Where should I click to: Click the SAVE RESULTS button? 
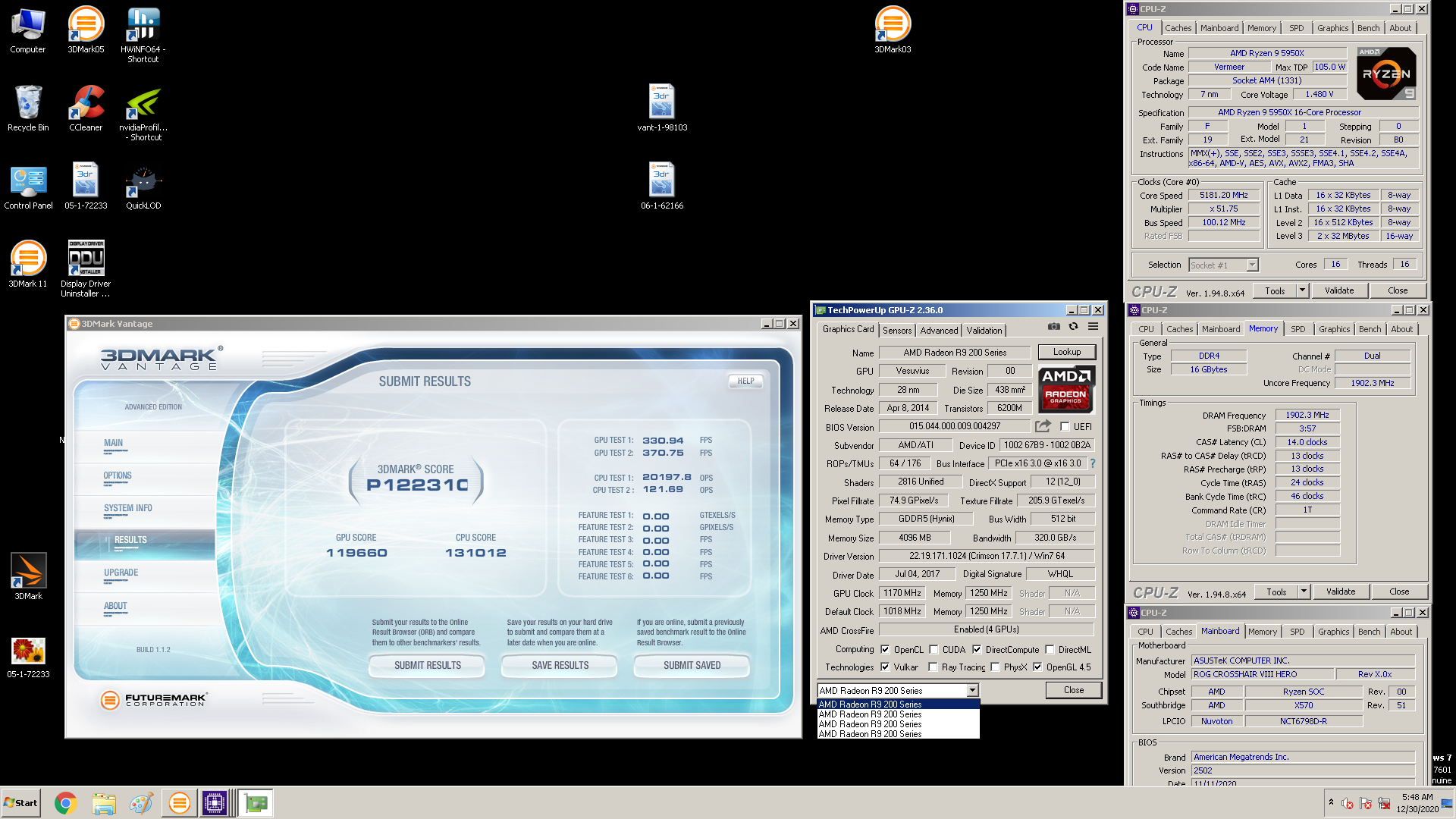coord(560,665)
